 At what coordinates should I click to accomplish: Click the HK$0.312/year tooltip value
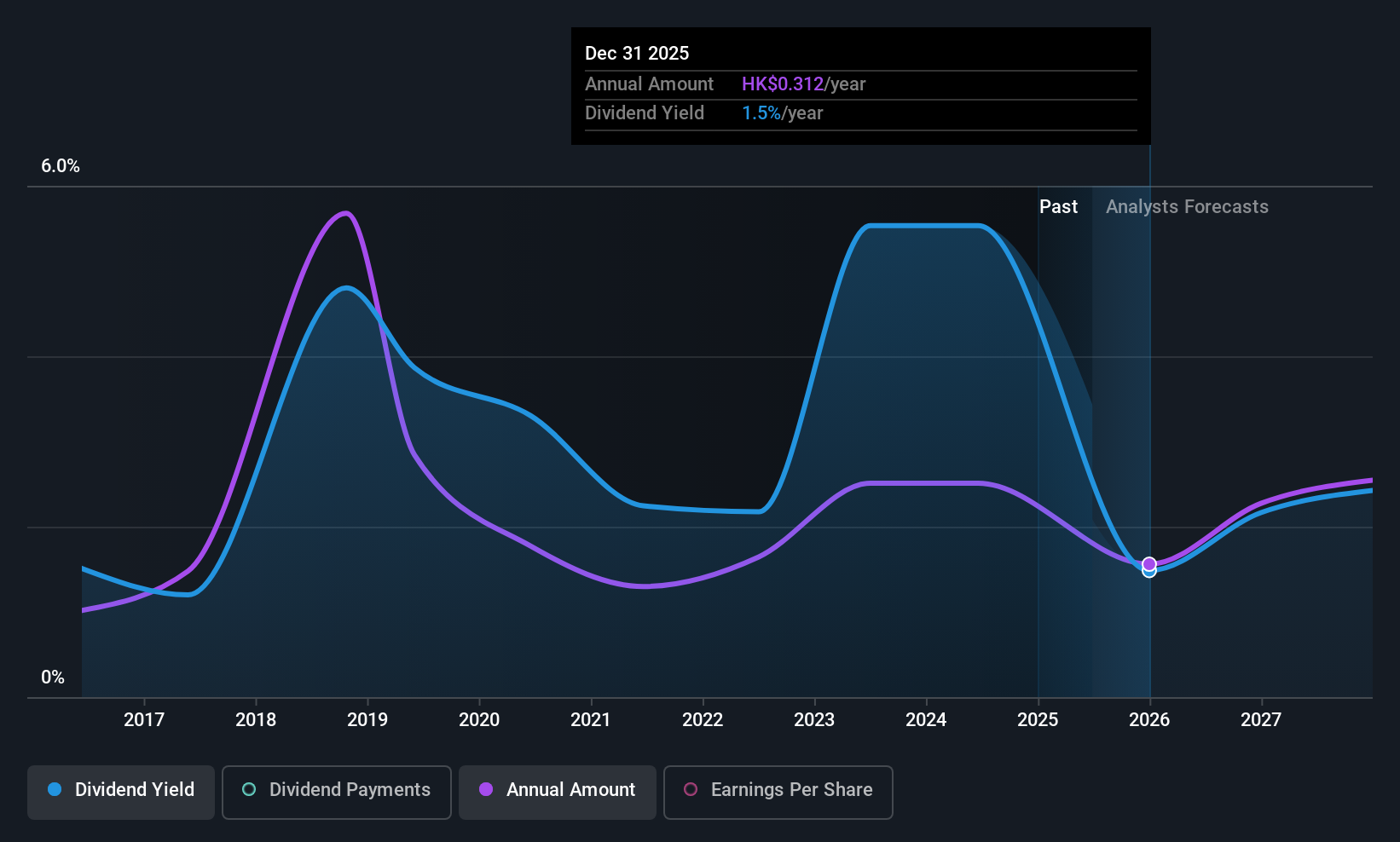pos(804,84)
